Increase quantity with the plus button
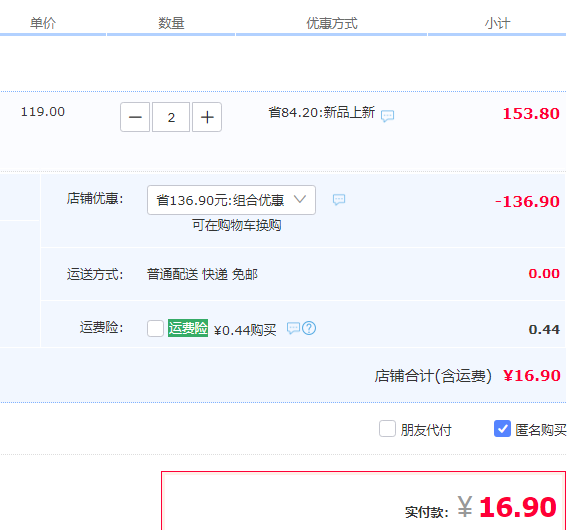Image resolution: width=579 pixels, height=530 pixels. pos(207,117)
